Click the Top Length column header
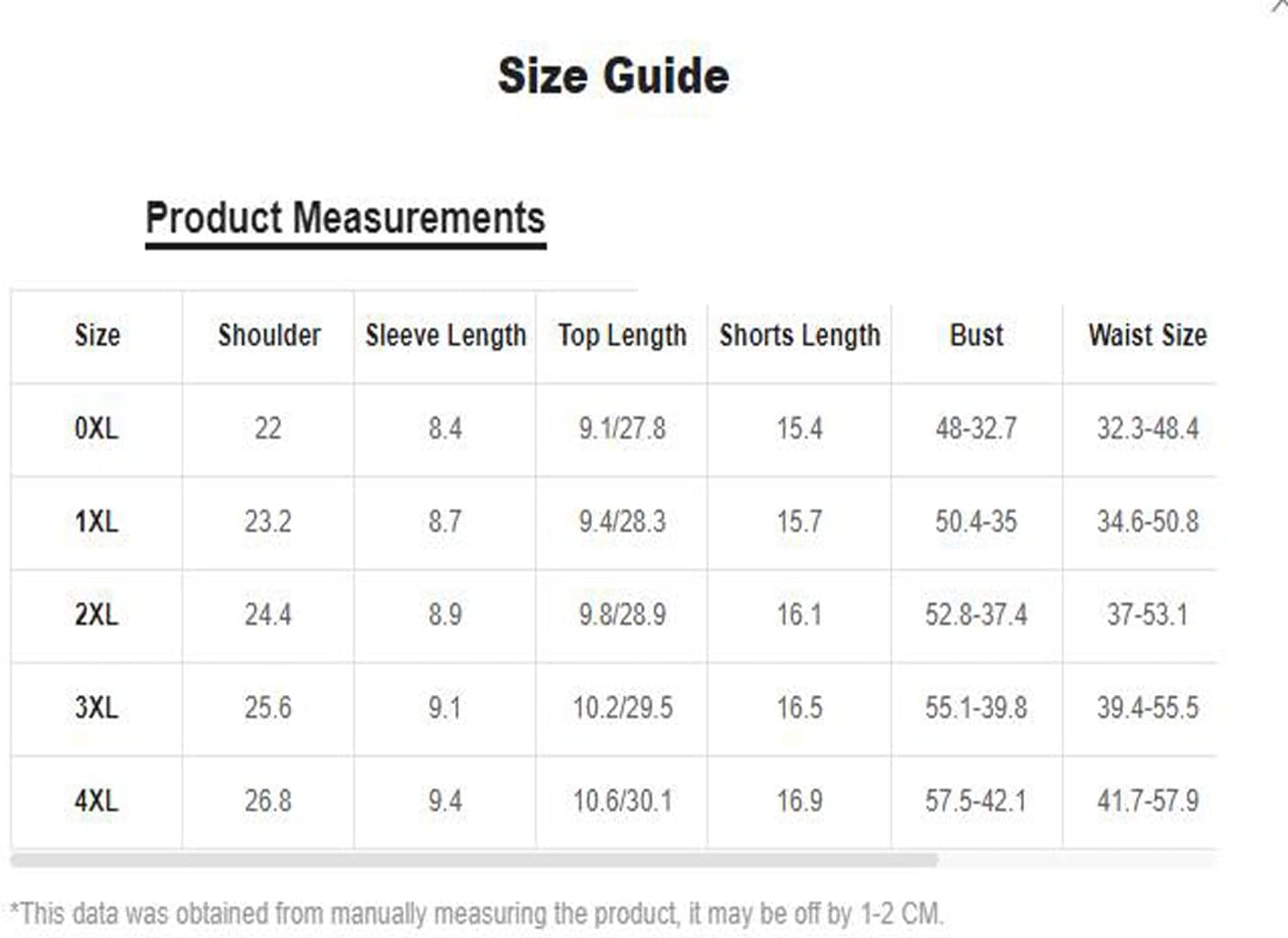The width and height of the screenshot is (1288, 938). pyautogui.click(x=622, y=335)
